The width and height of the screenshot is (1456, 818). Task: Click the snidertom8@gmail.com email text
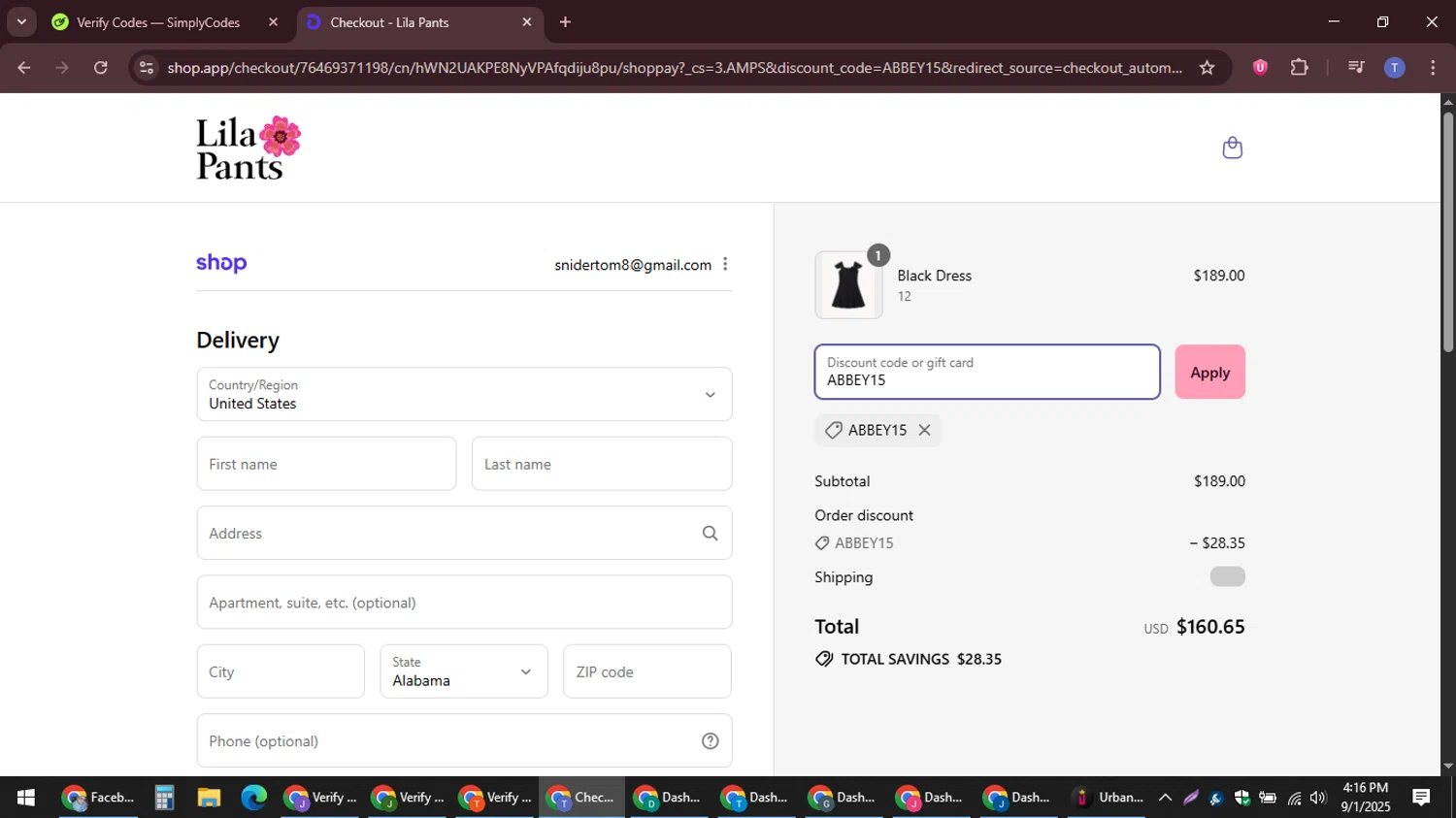click(x=633, y=265)
